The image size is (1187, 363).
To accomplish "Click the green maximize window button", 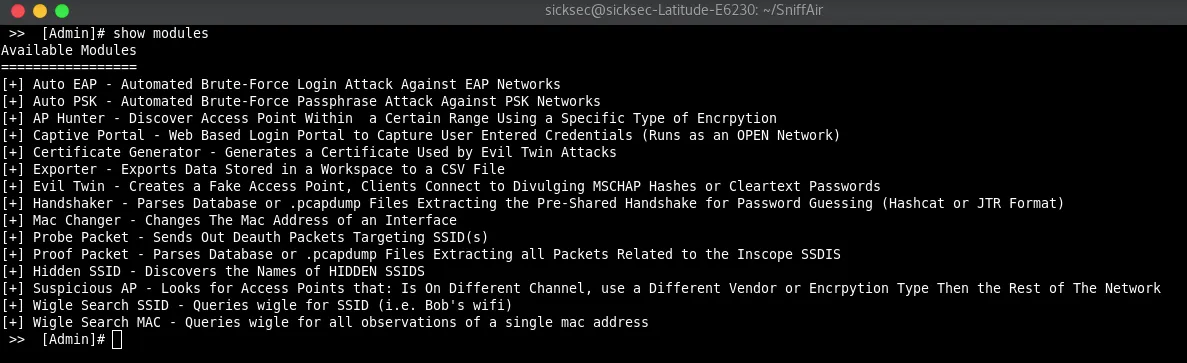I will (62, 11).
